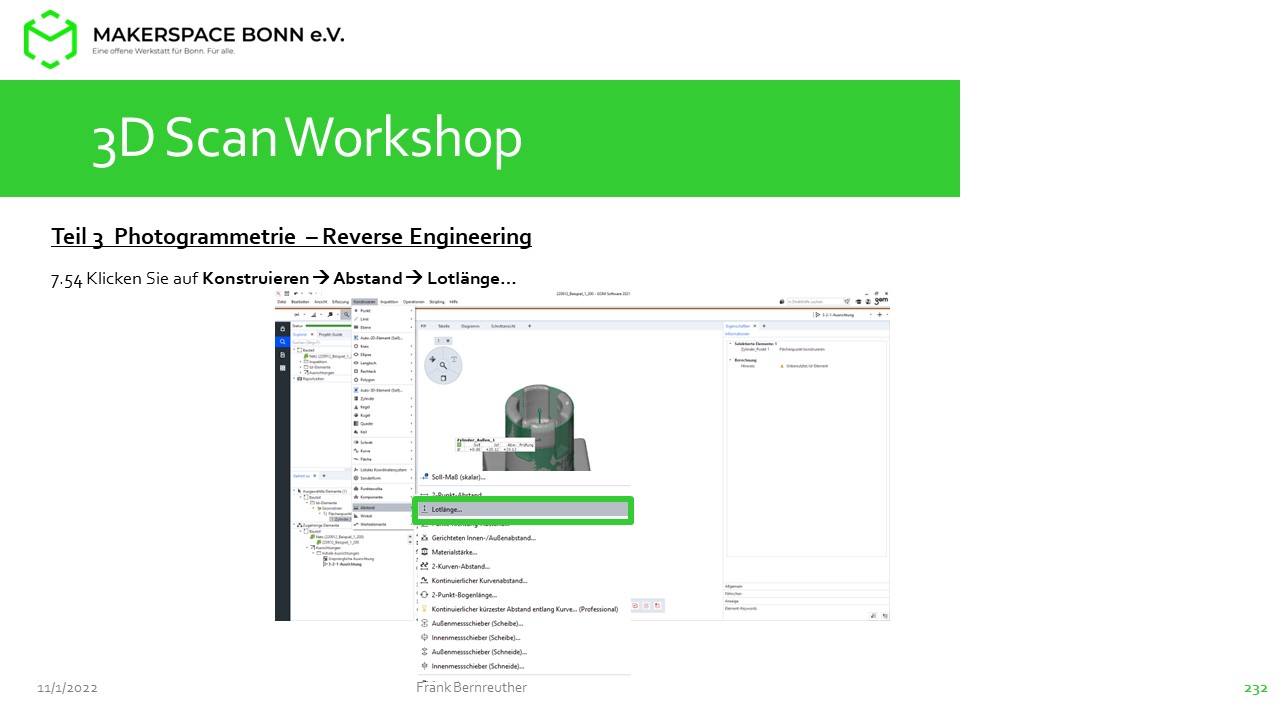Choose 2-Kurven-Abstand... from the submenu

[522, 566]
